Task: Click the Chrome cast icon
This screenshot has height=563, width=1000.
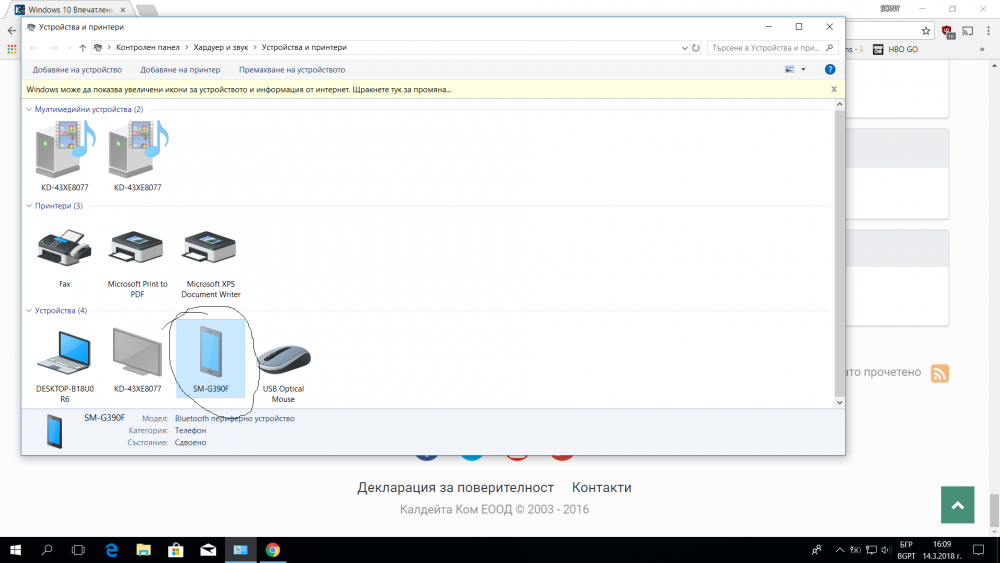Action: (967, 31)
